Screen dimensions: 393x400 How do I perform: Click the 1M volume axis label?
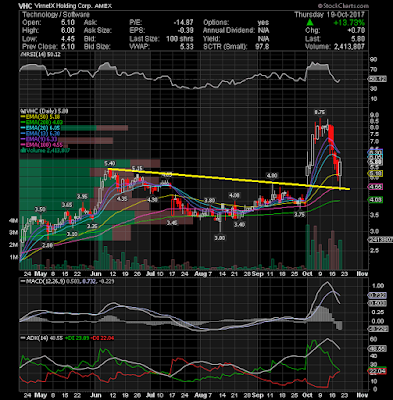[x=13, y=257]
